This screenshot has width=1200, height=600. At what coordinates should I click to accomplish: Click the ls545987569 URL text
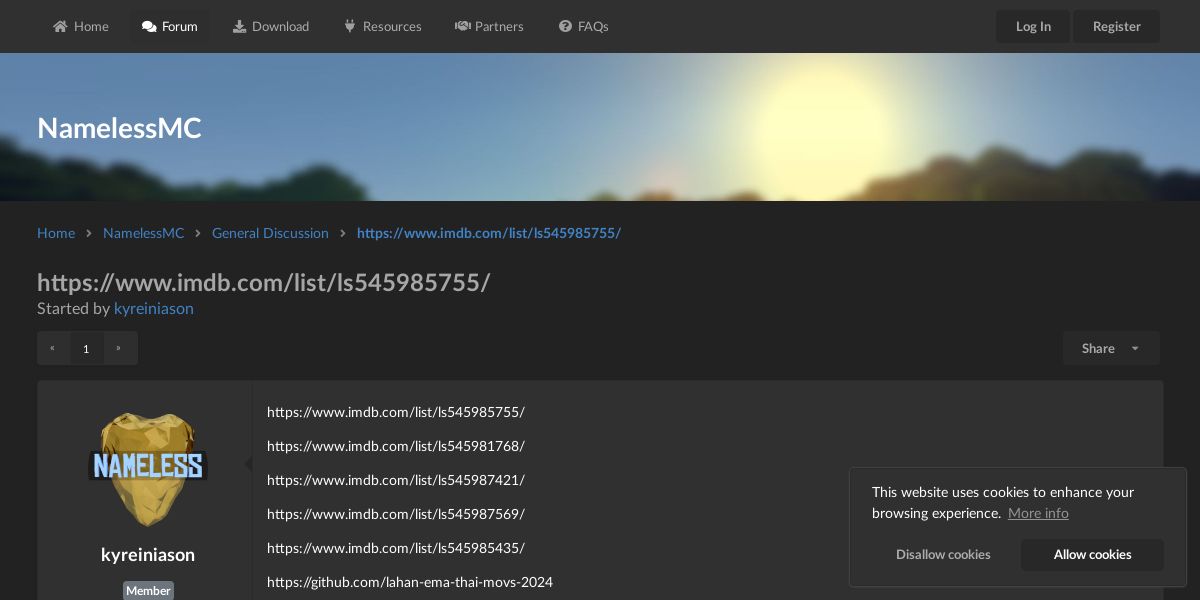coord(396,514)
